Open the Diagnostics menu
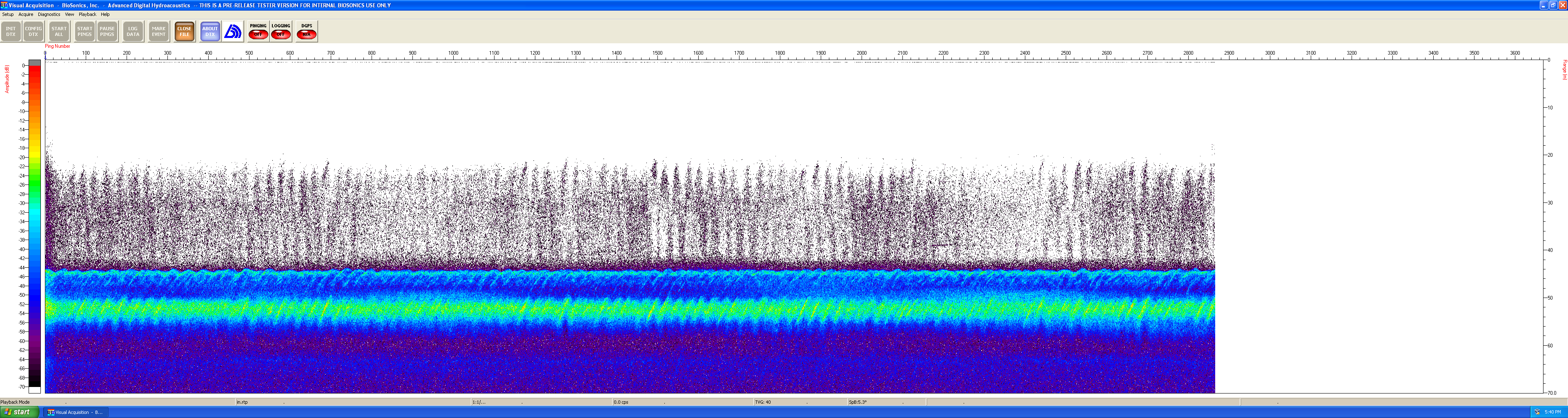 (49, 14)
